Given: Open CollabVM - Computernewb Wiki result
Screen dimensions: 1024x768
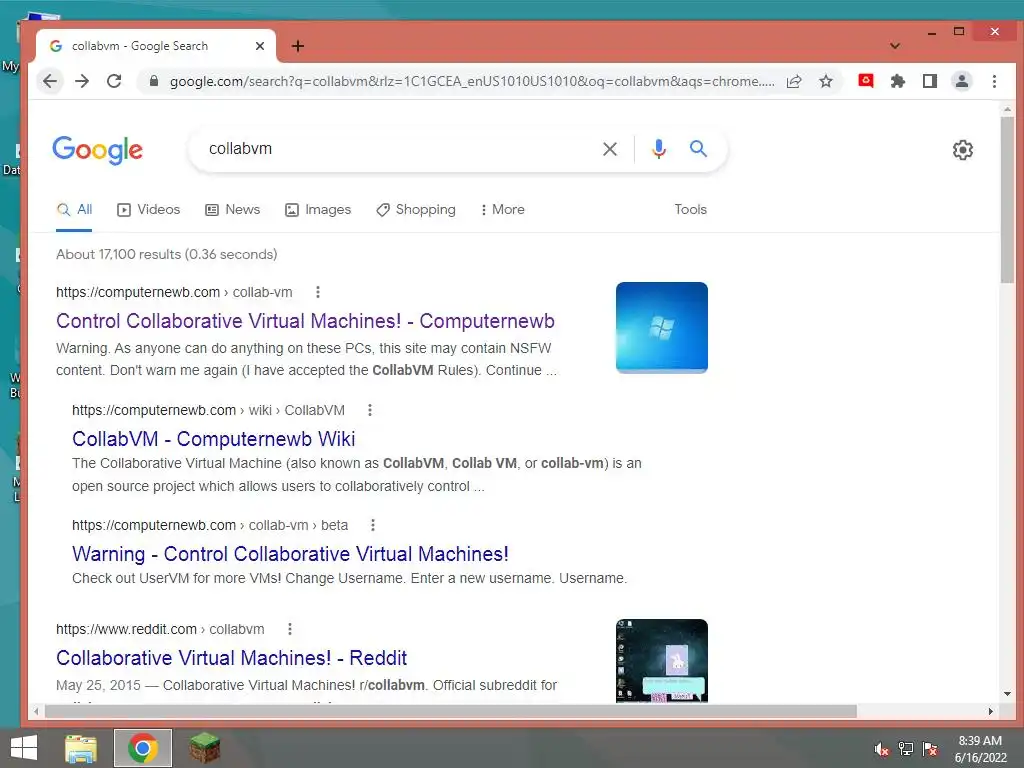Looking at the screenshot, I should [214, 439].
